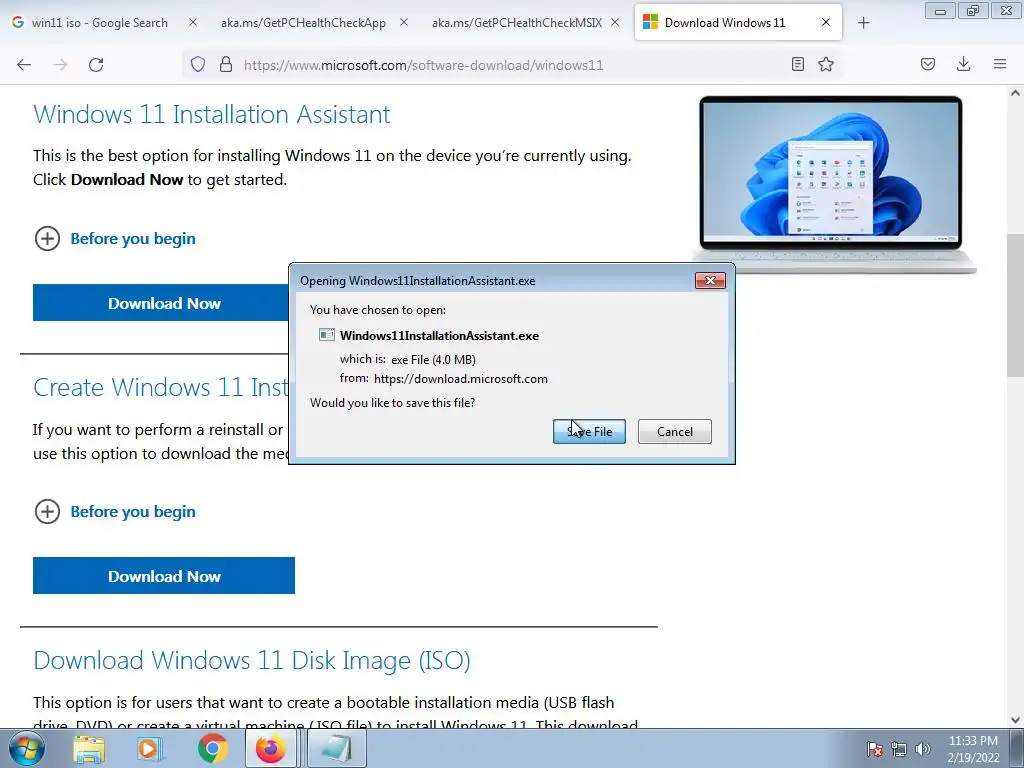
Task: Click Download Now for Installation Media
Action: (x=164, y=575)
